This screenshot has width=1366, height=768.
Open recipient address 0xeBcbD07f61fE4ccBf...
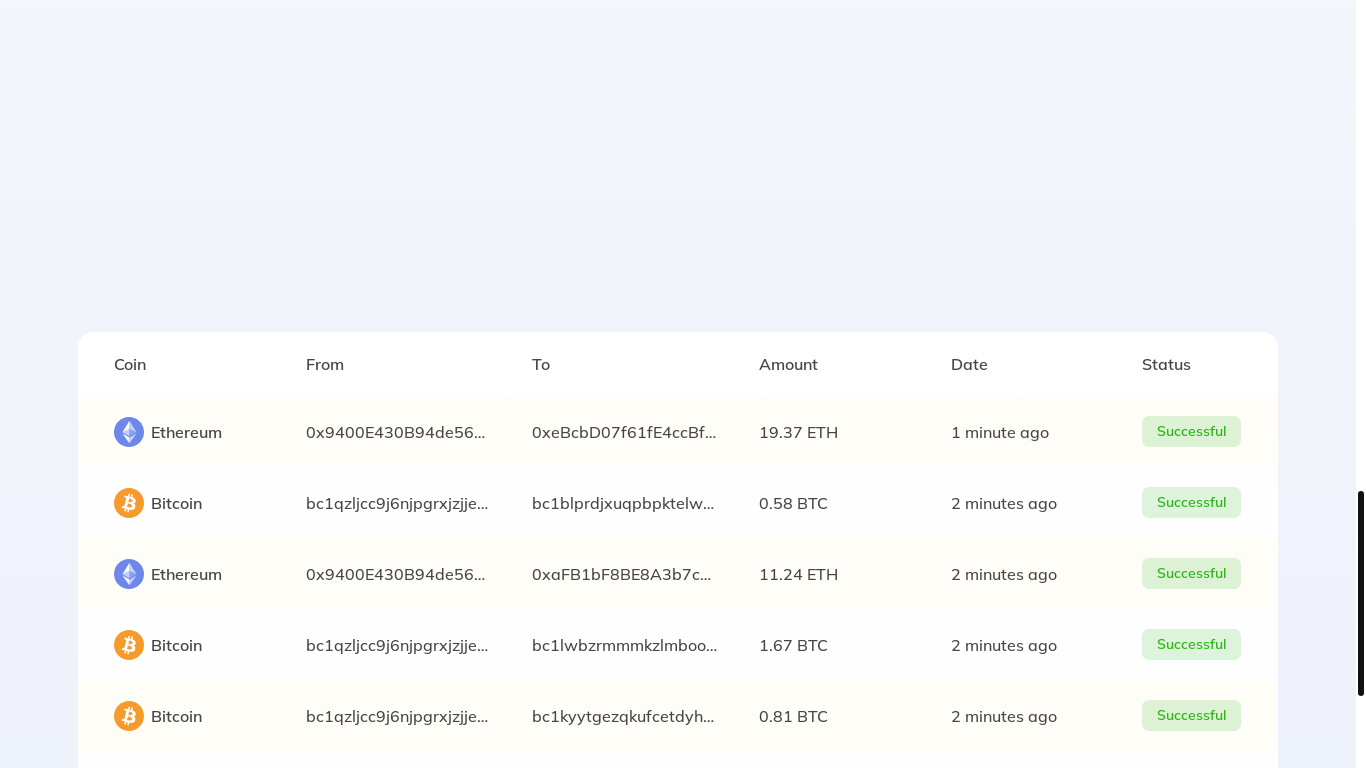[624, 433]
